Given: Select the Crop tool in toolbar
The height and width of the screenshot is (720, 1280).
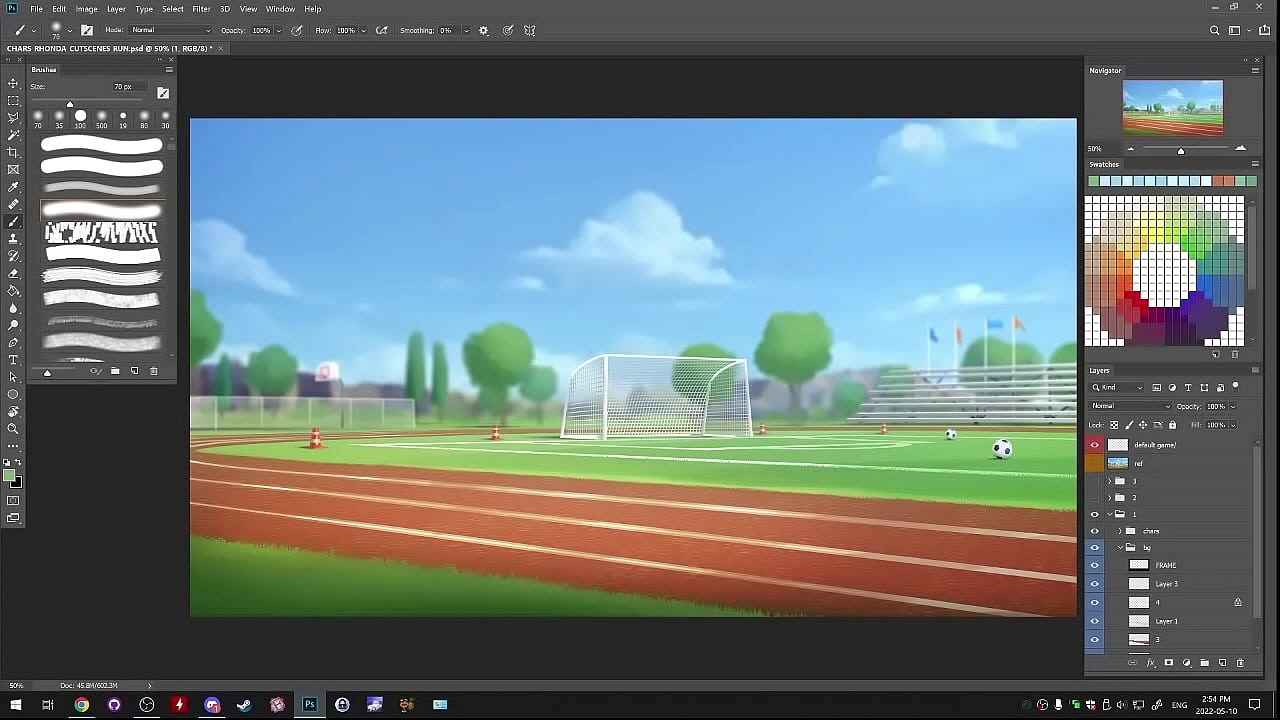Looking at the screenshot, I should (13, 152).
